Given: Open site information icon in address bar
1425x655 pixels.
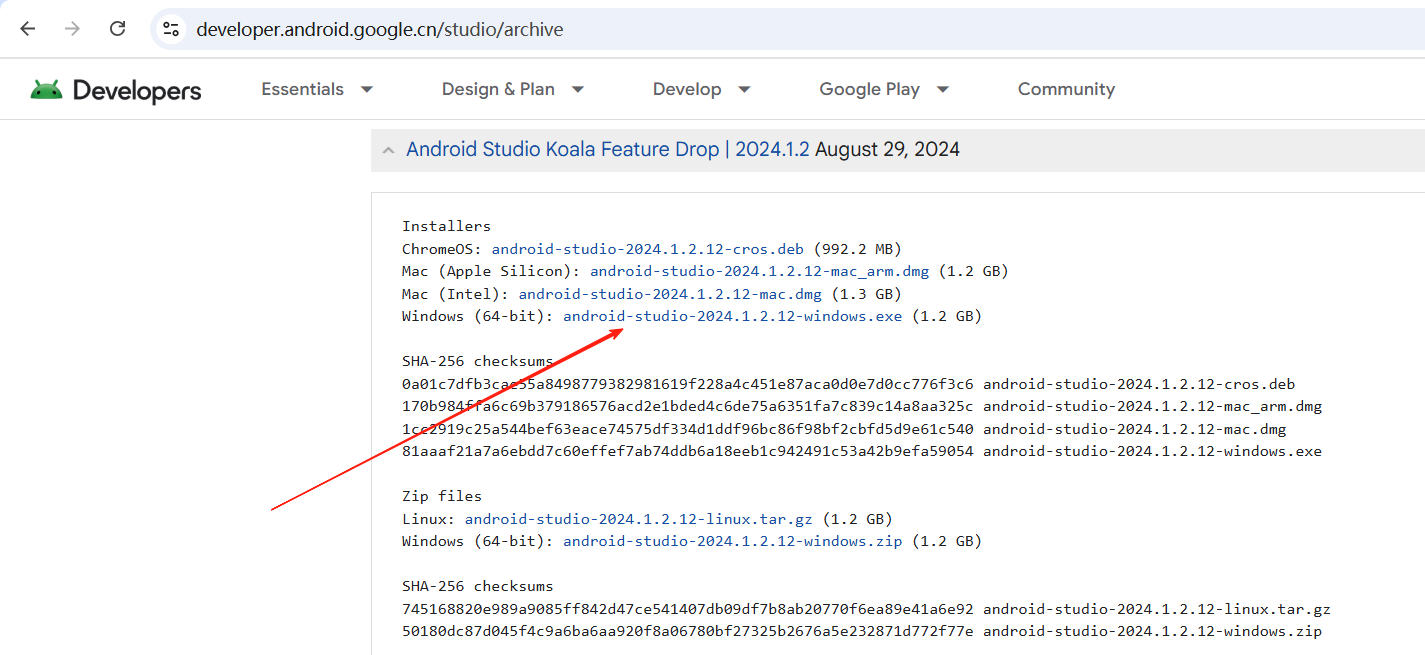Looking at the screenshot, I should 171,29.
